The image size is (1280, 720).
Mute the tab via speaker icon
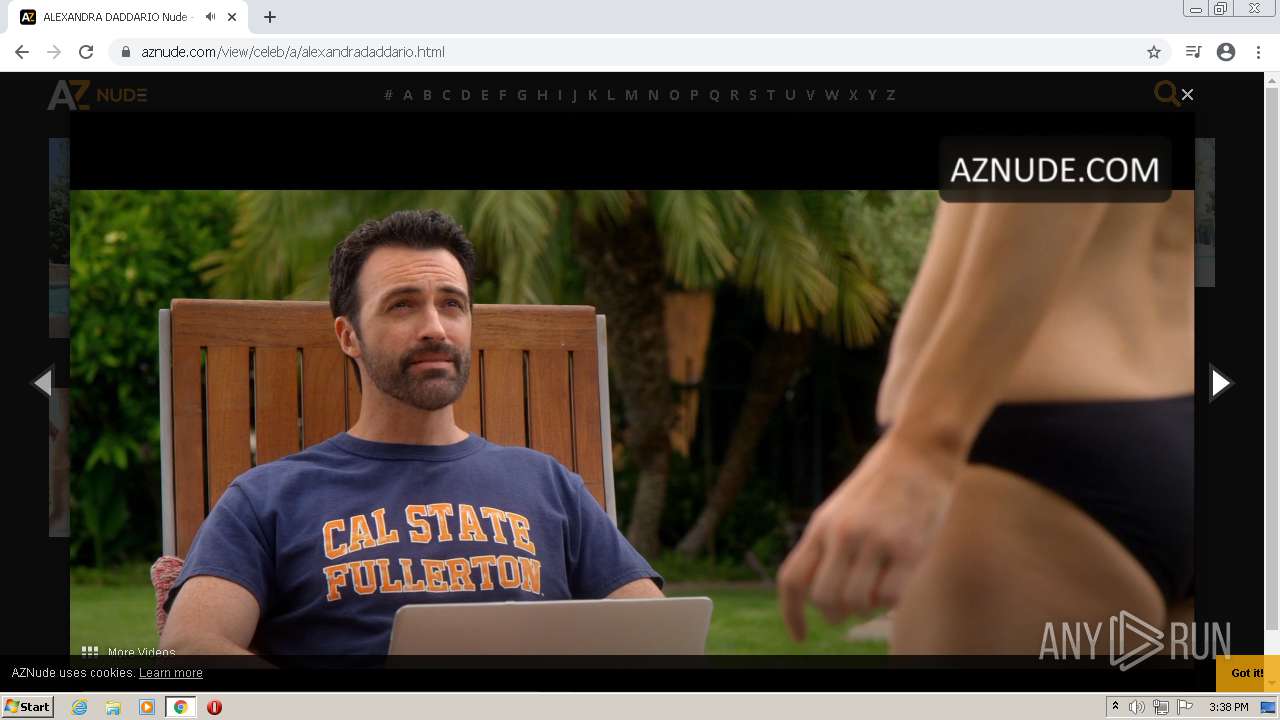pos(210,17)
